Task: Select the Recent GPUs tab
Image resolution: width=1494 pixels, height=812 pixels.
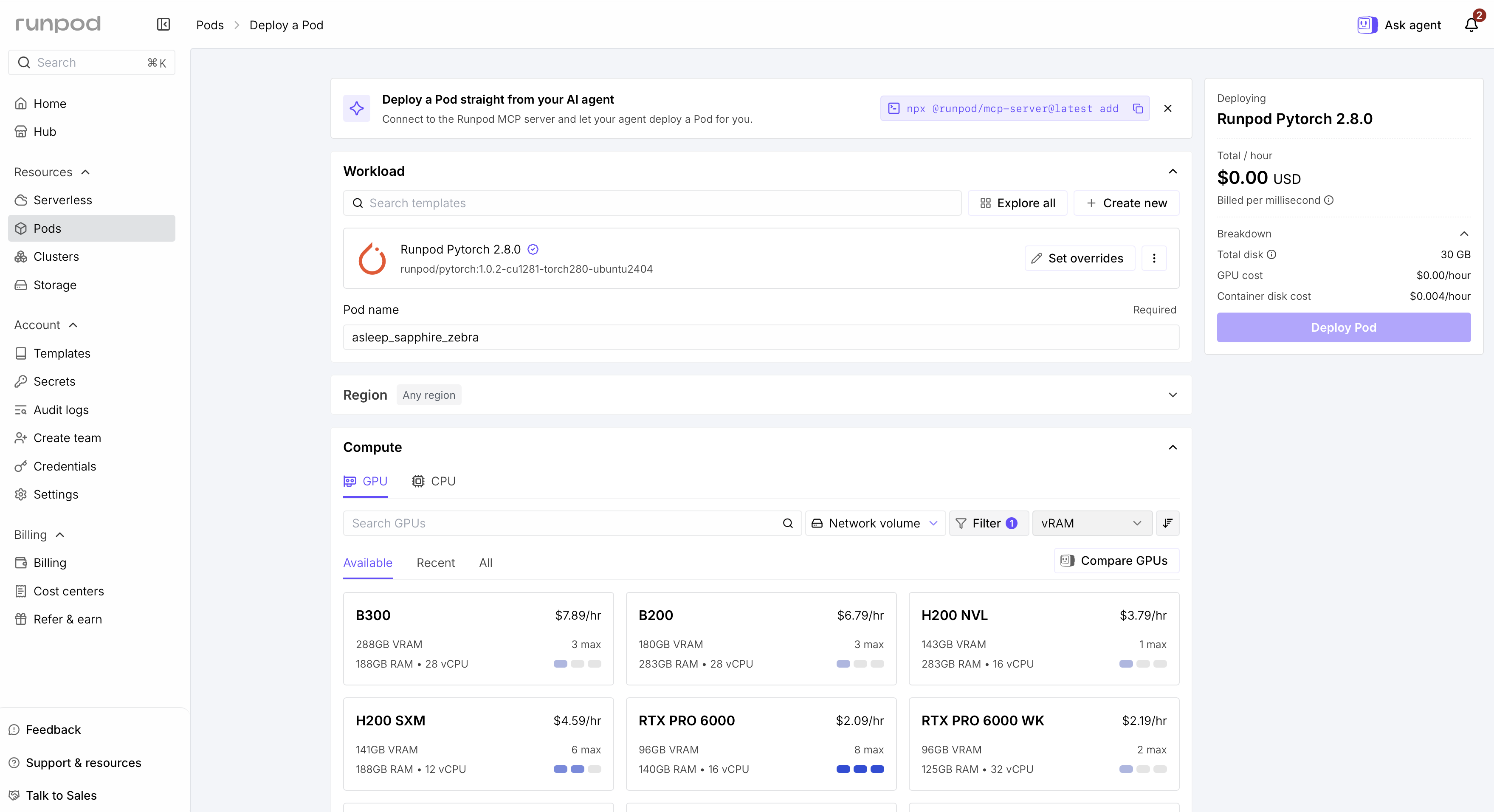Action: [x=436, y=563]
